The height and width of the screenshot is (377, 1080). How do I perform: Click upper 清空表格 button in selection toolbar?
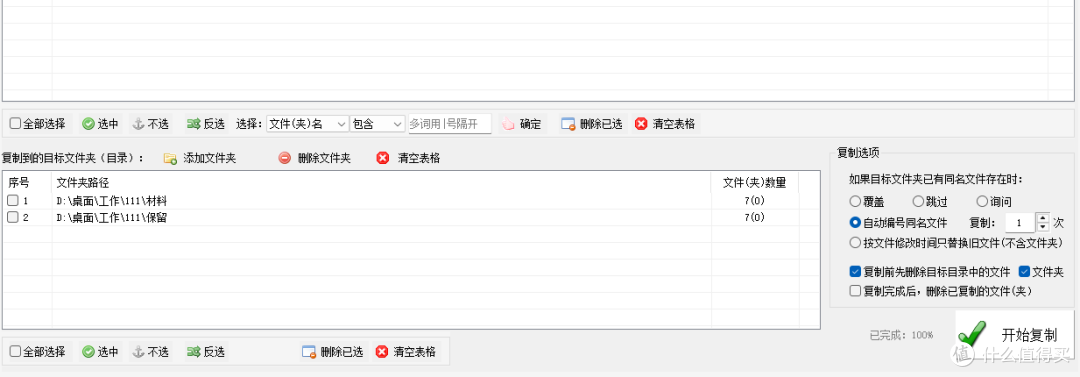[x=665, y=124]
